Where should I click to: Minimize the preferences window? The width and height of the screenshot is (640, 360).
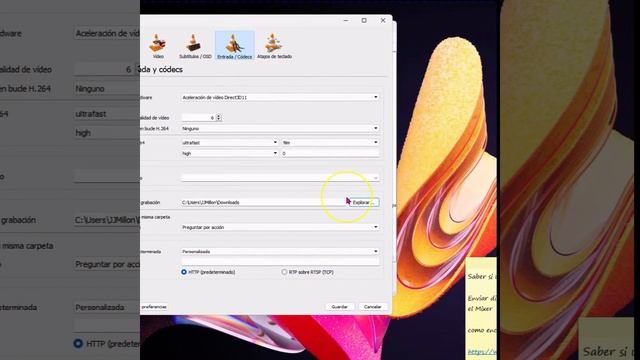(x=346, y=20)
